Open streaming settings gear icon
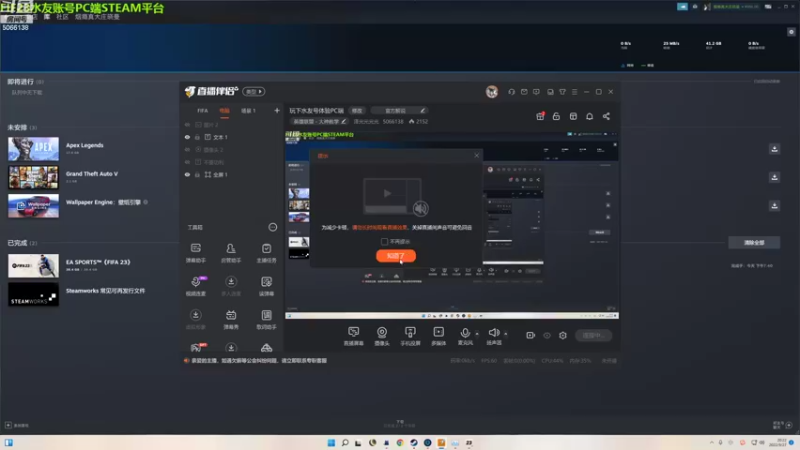 [x=563, y=335]
